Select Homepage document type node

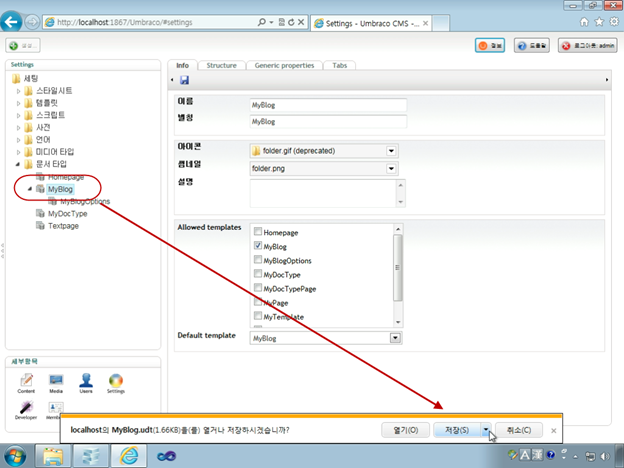(x=66, y=177)
